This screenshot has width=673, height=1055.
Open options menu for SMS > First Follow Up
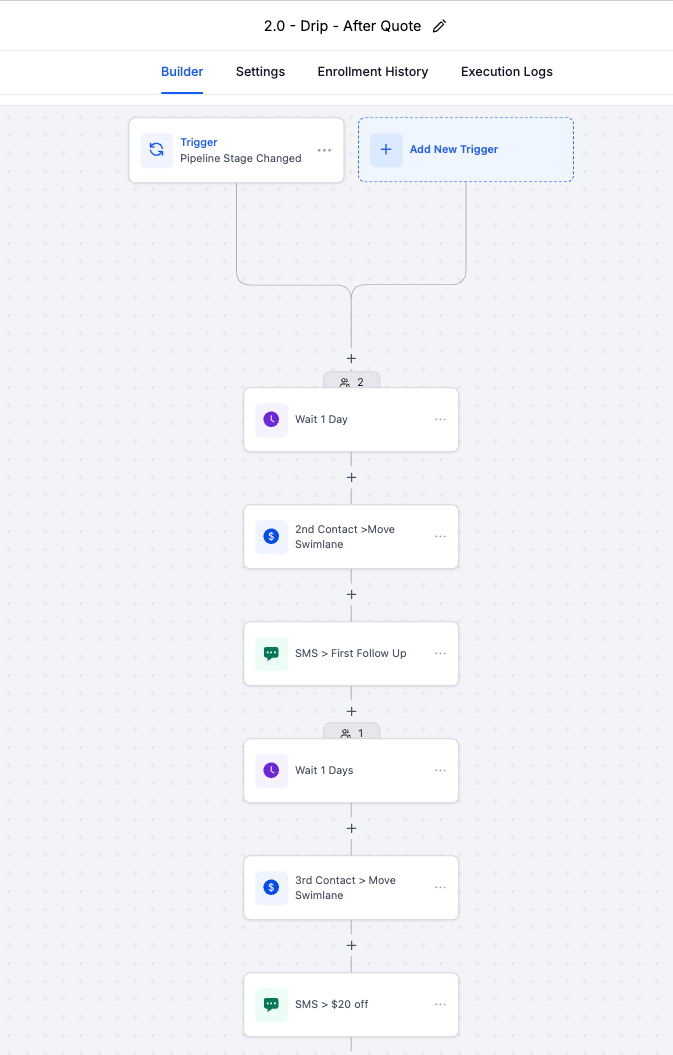click(440, 654)
